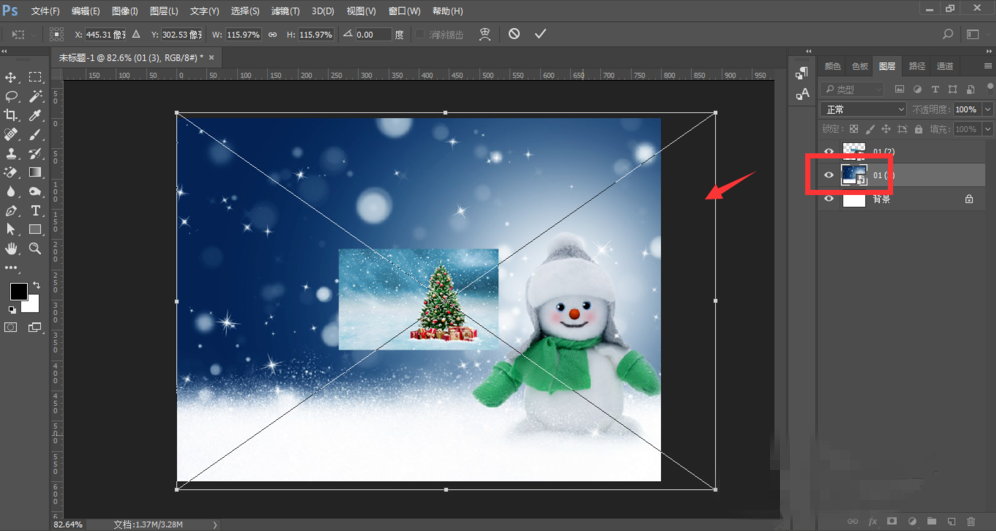Select the Clone Stamp tool

click(x=11, y=153)
